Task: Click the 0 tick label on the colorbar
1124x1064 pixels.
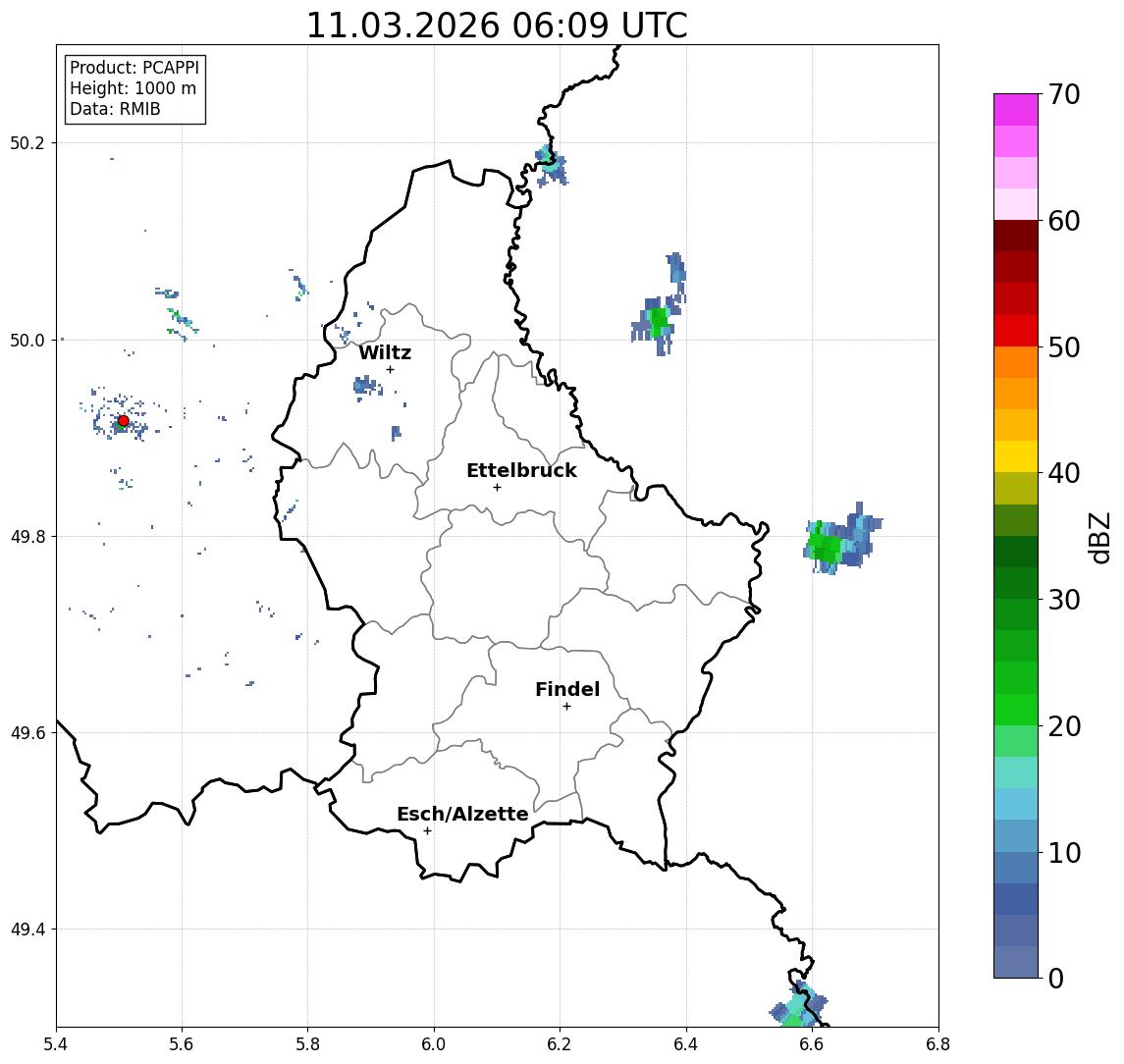Action: [1056, 978]
